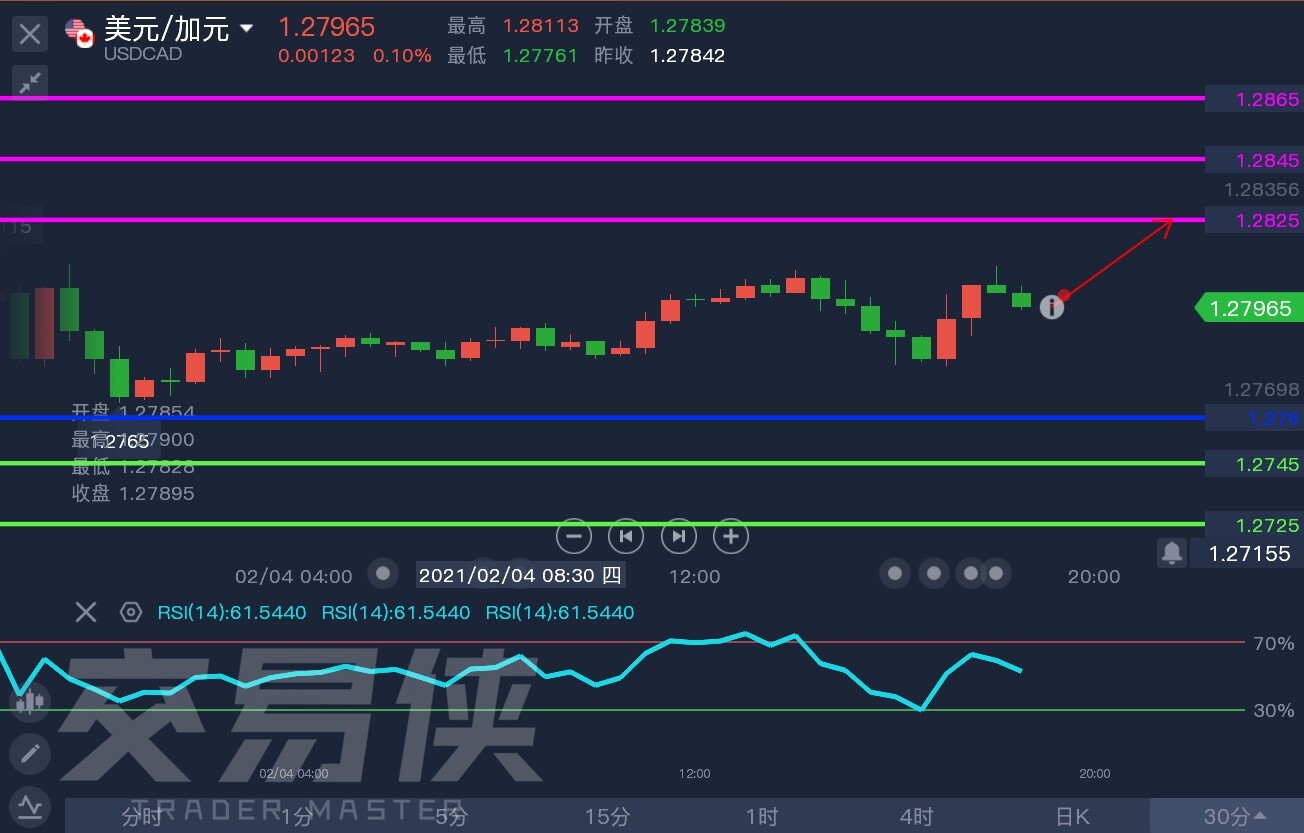Image resolution: width=1304 pixels, height=833 pixels.
Task: Open the price alert bell icon
Action: (x=1172, y=552)
